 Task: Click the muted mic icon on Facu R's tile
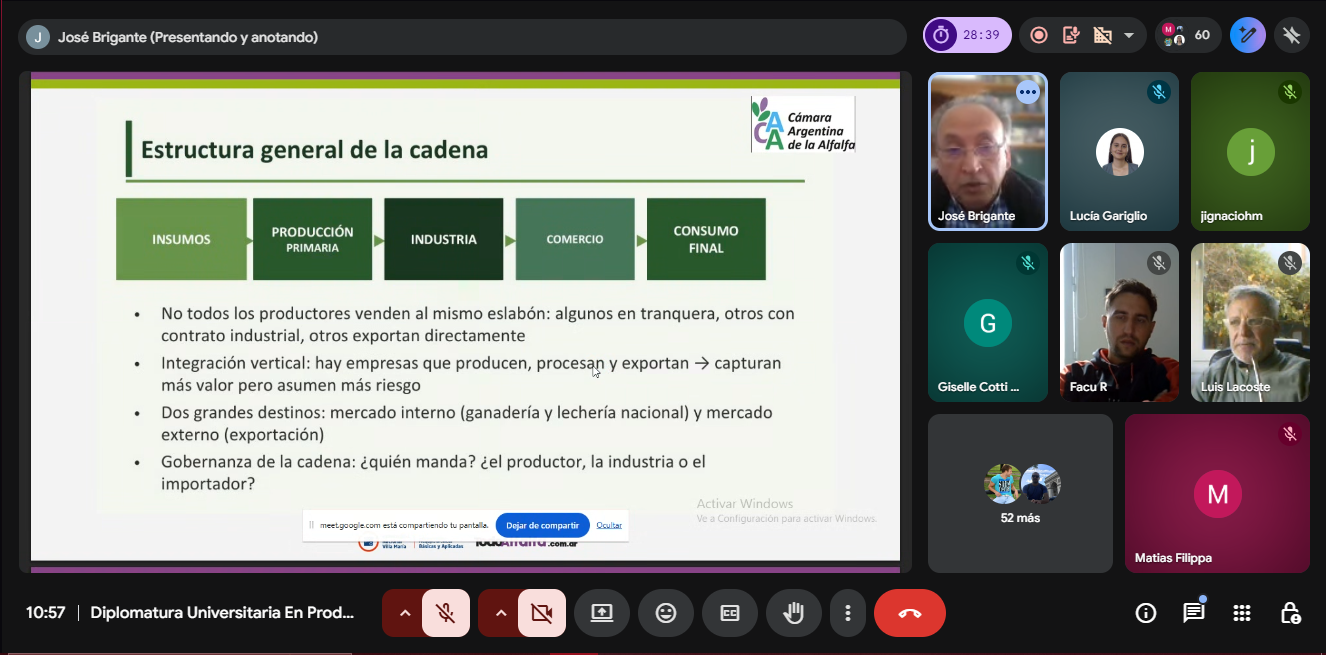(1159, 263)
